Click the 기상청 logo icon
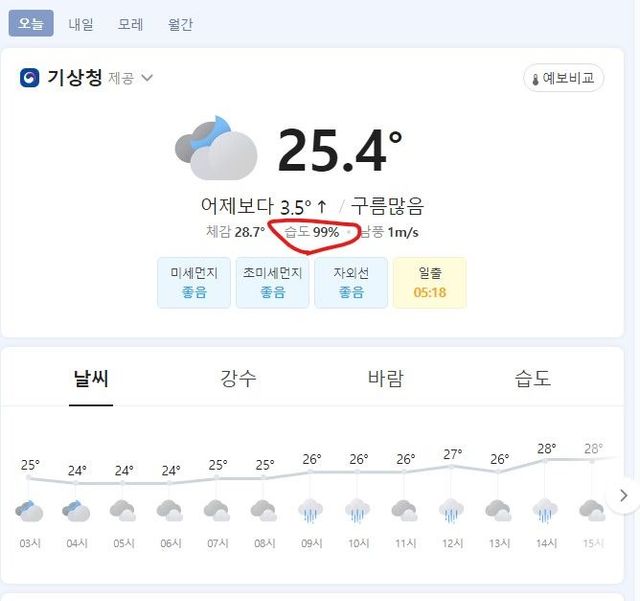 (x=30, y=78)
